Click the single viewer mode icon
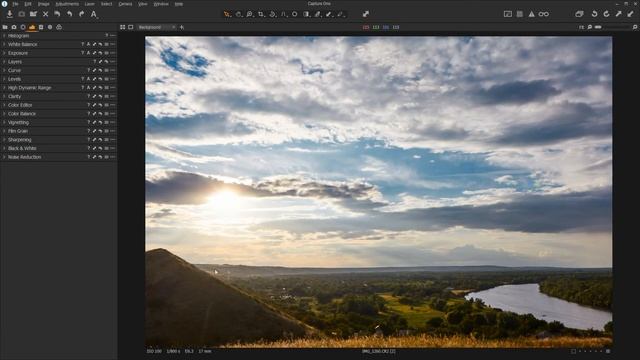This screenshot has height=360, width=640. [131, 27]
